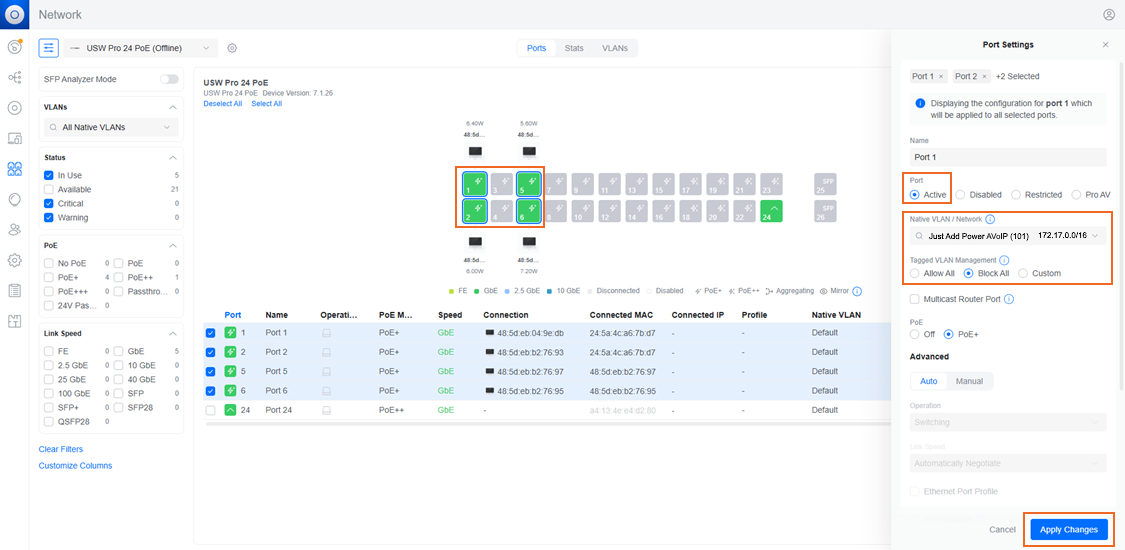The width and height of the screenshot is (1125, 550).
Task: Open the All Native VLANs dropdown
Action: tap(111, 127)
